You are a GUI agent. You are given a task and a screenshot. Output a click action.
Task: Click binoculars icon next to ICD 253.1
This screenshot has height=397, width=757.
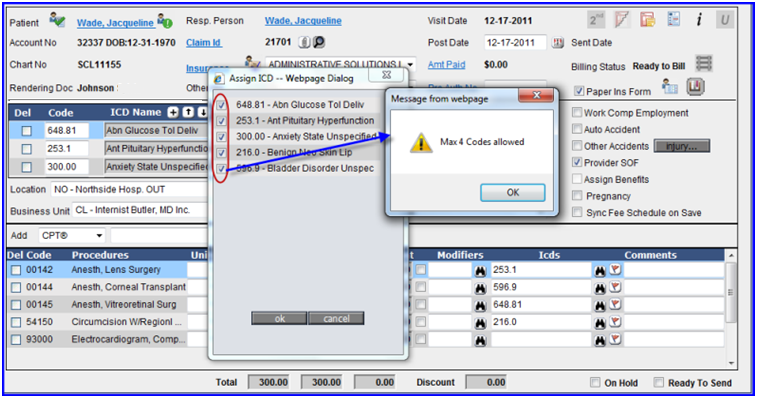pyautogui.click(x=600, y=270)
